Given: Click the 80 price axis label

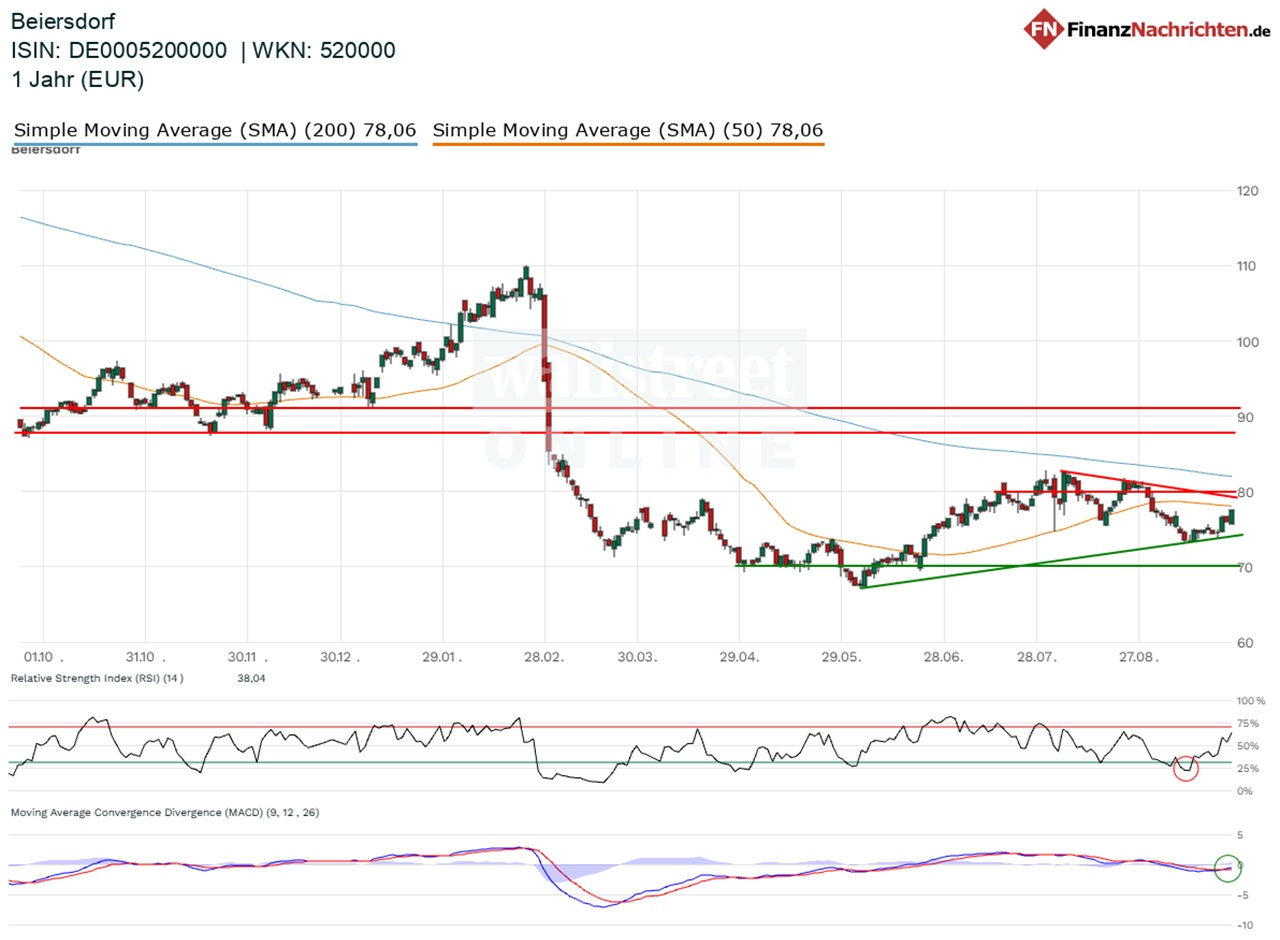Looking at the screenshot, I should pos(1248,492).
